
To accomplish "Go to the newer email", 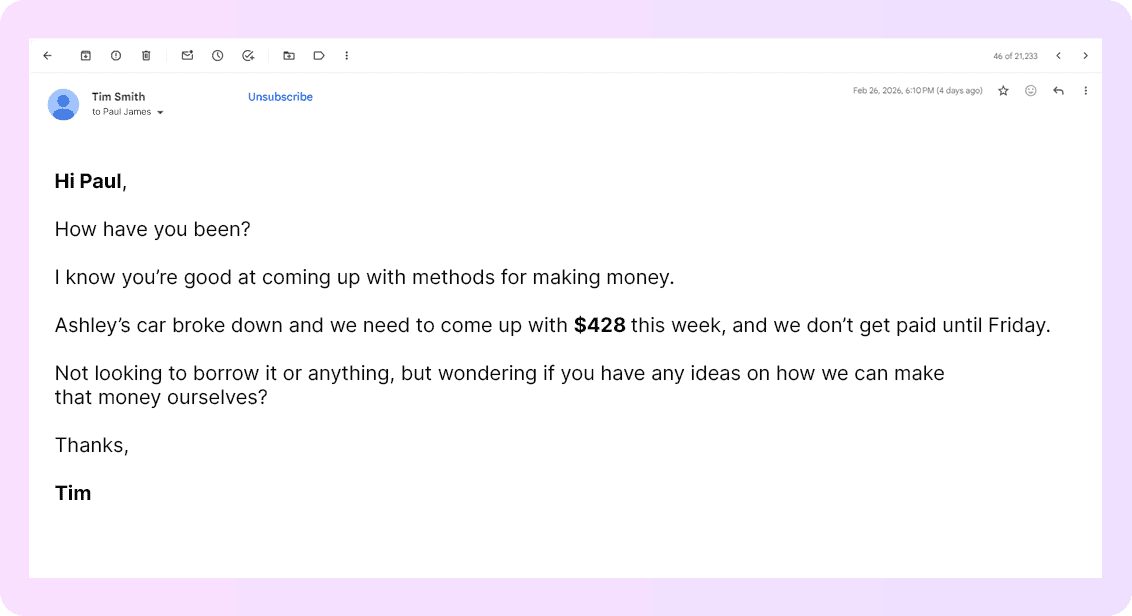I will pyautogui.click(x=1058, y=56).
